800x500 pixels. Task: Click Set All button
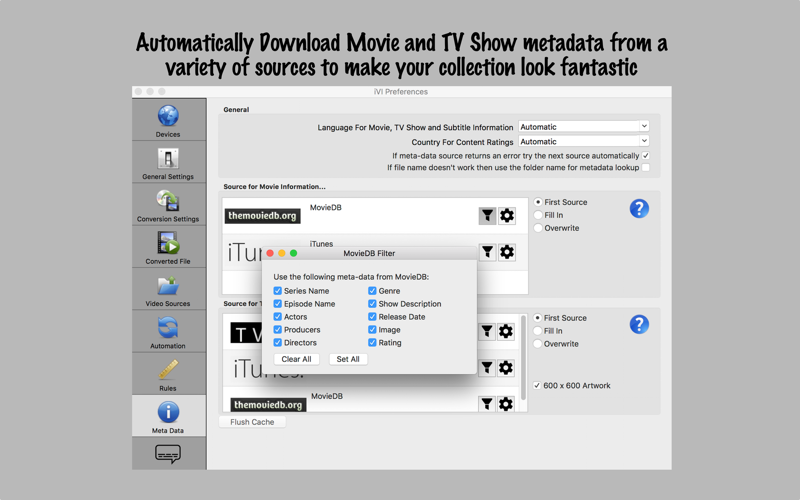(348, 359)
